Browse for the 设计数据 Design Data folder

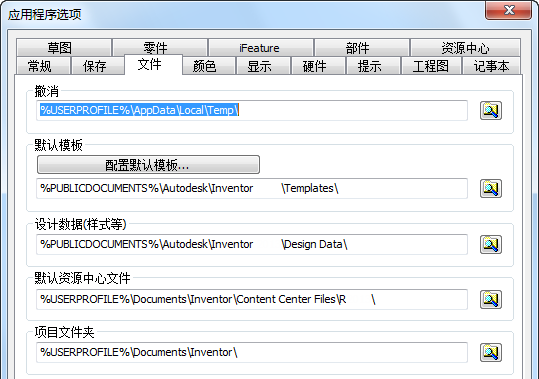(491, 244)
